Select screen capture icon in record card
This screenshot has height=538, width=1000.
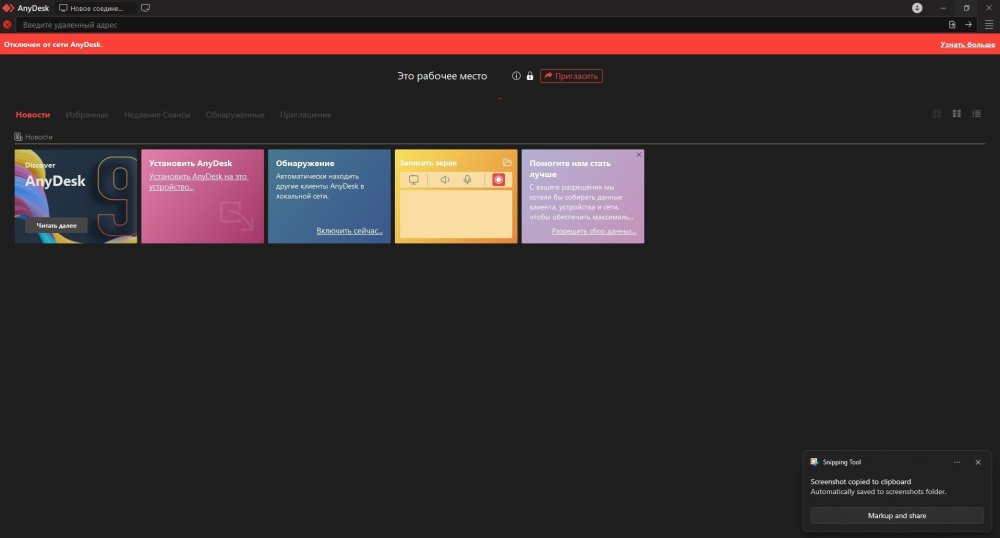[x=414, y=180]
